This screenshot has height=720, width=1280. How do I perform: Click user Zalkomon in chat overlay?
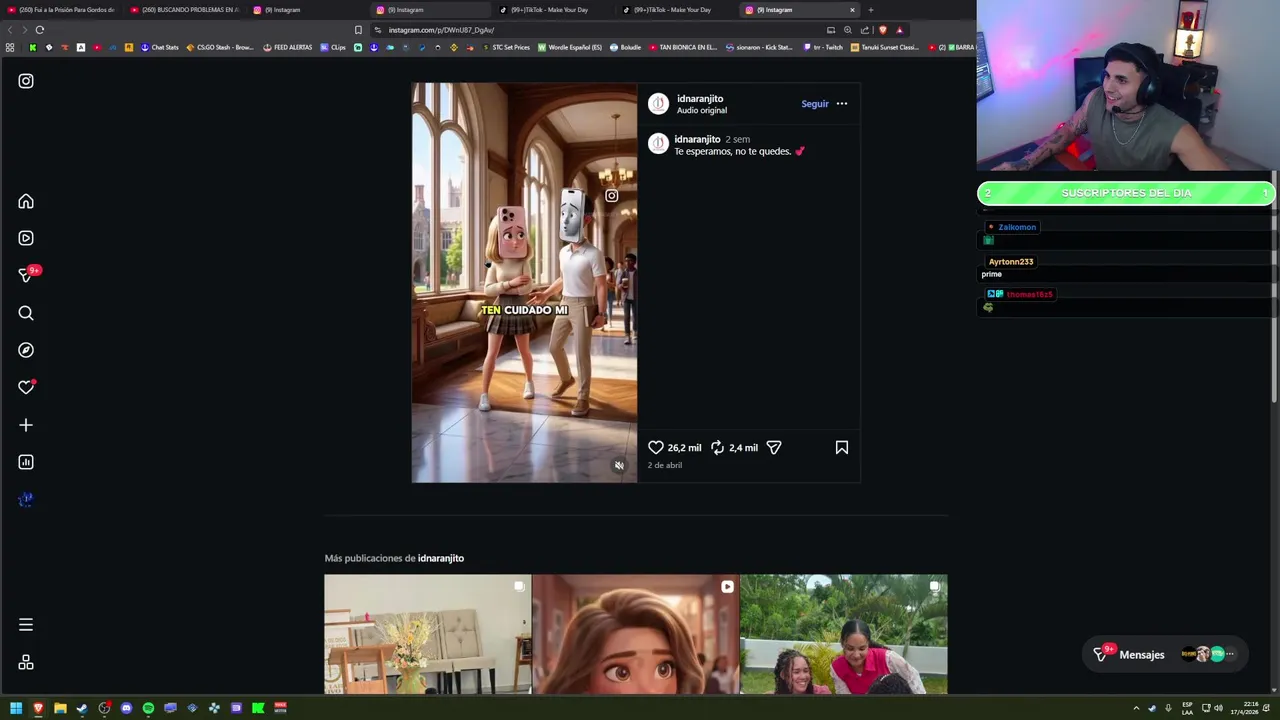[x=1017, y=227]
